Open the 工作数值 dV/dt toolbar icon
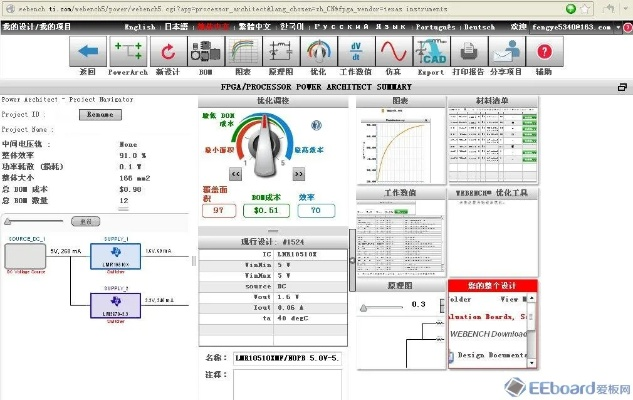The image size is (633, 400). tap(354, 50)
